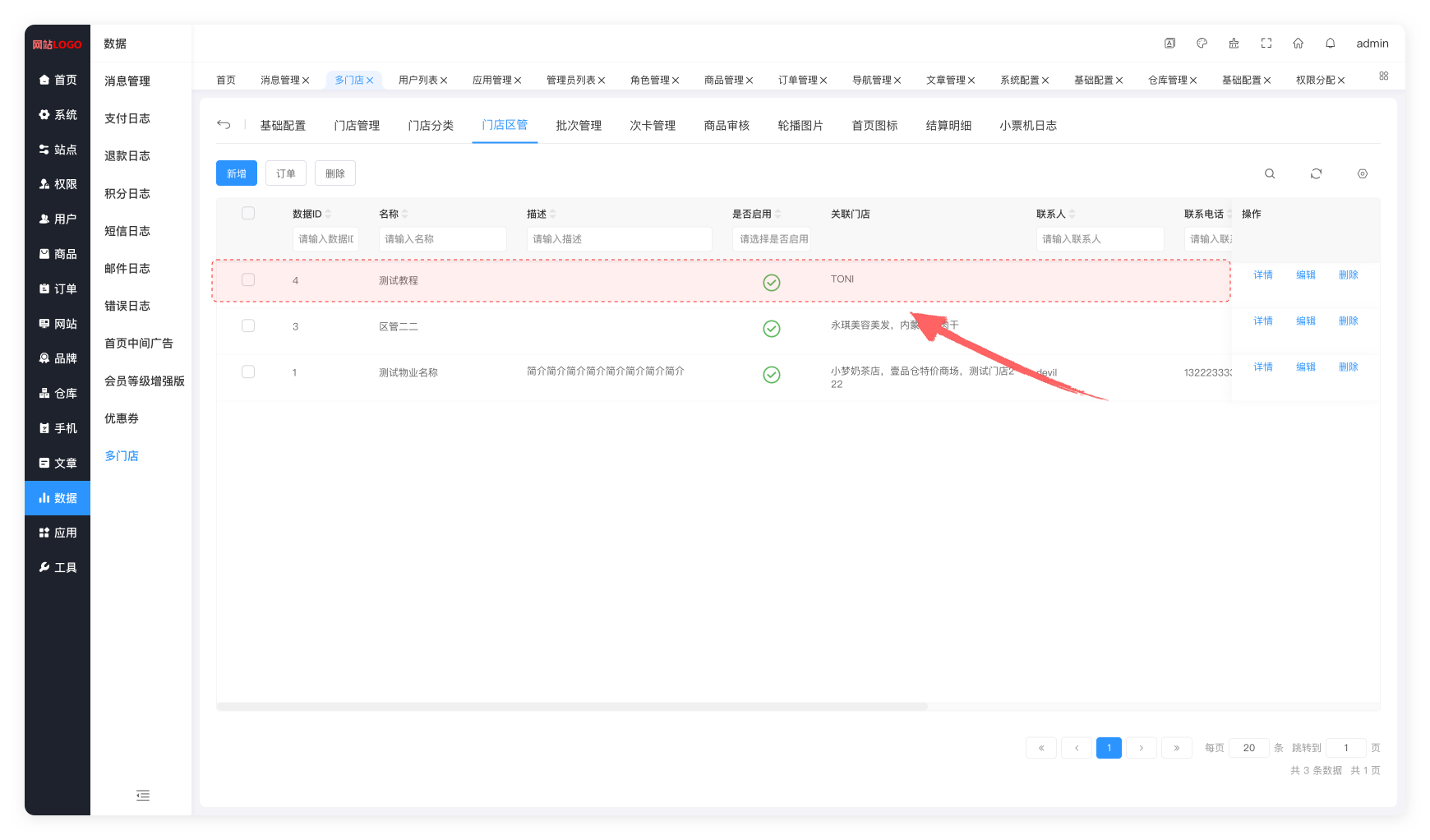The height and width of the screenshot is (840, 1430).
Task: Open the 是否启用 filter dropdown
Action: coord(772,239)
